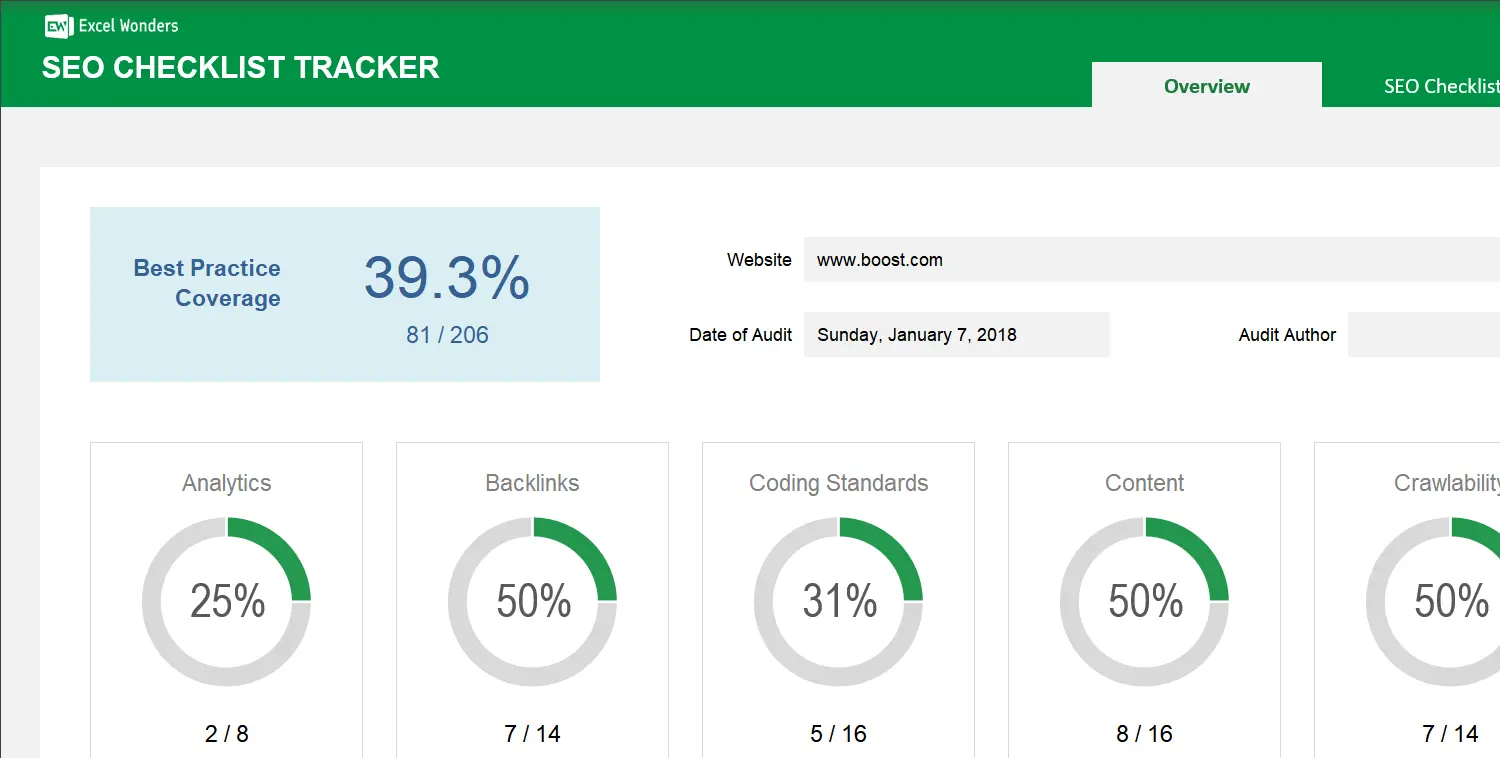The height and width of the screenshot is (758, 1500).
Task: Switch to the SEO Checklist tab
Action: (1441, 87)
